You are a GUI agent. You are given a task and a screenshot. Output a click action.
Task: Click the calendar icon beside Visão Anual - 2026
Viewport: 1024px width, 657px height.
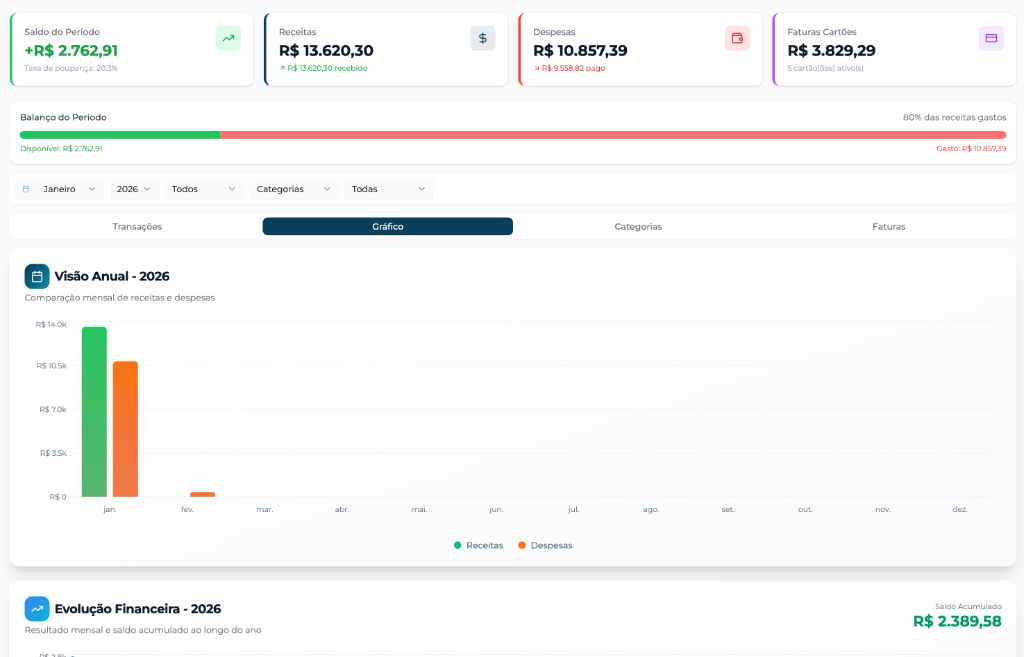tap(37, 276)
